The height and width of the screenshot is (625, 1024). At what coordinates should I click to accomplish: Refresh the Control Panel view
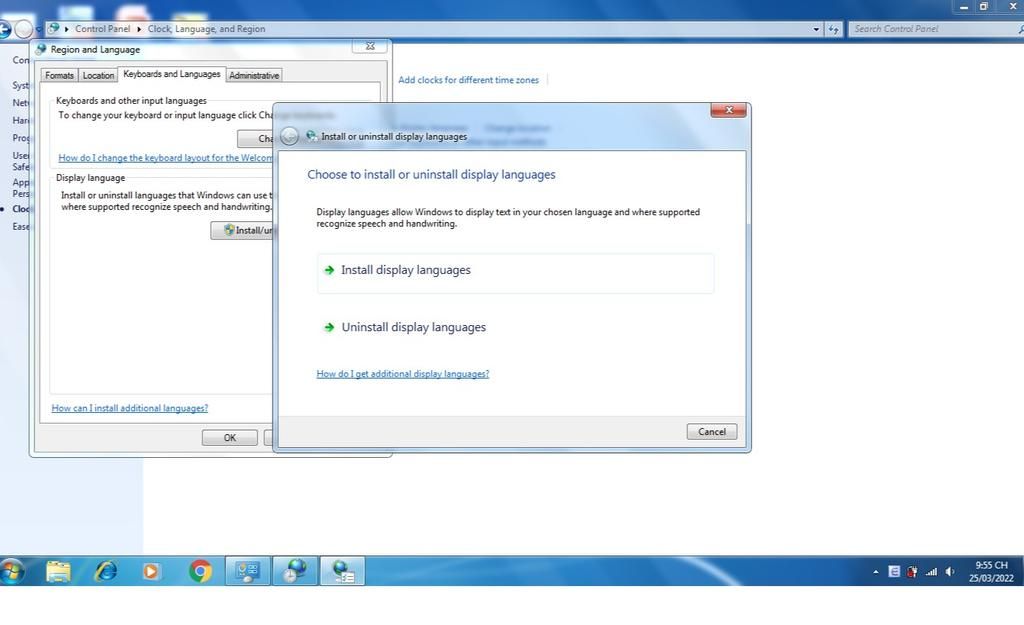click(x=834, y=29)
